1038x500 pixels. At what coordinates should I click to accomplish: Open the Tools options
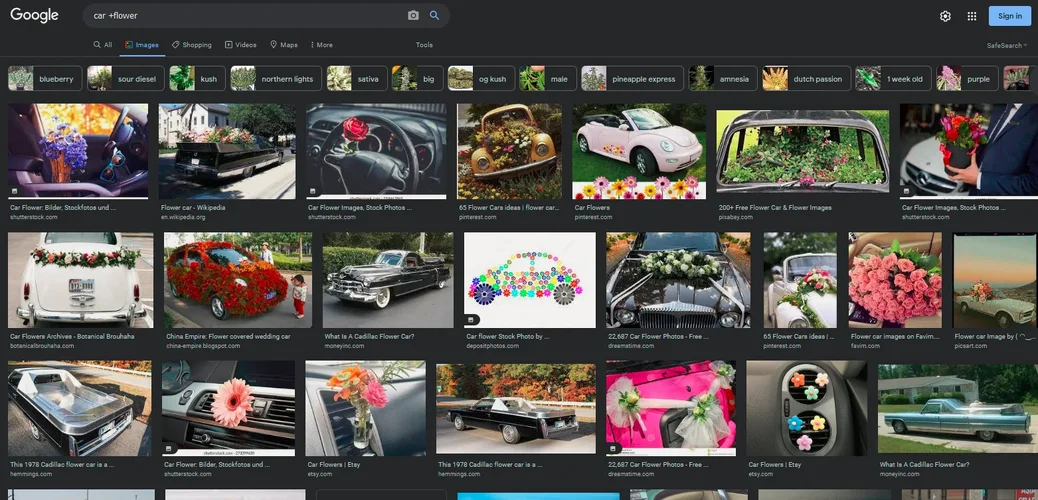tap(424, 45)
